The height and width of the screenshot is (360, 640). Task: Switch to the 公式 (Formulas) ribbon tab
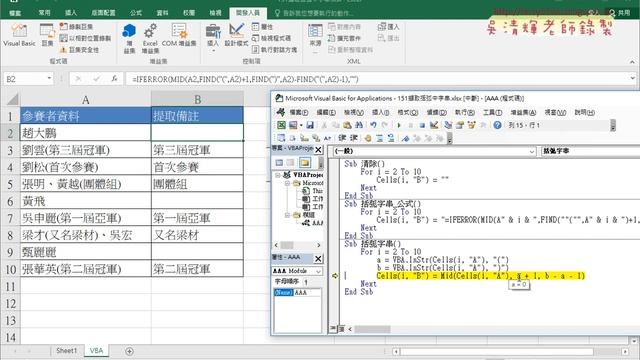point(136,13)
